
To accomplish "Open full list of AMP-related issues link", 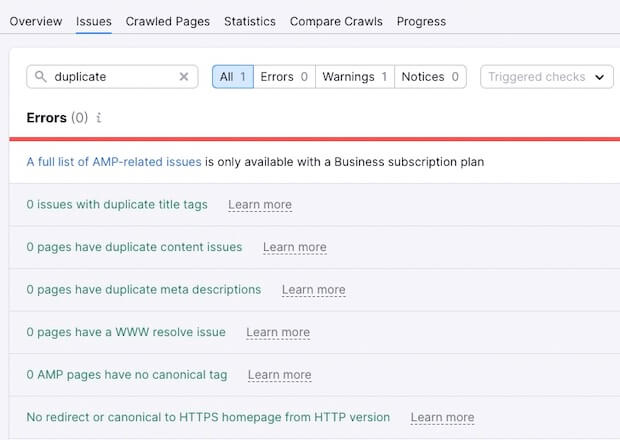I will click(114, 162).
